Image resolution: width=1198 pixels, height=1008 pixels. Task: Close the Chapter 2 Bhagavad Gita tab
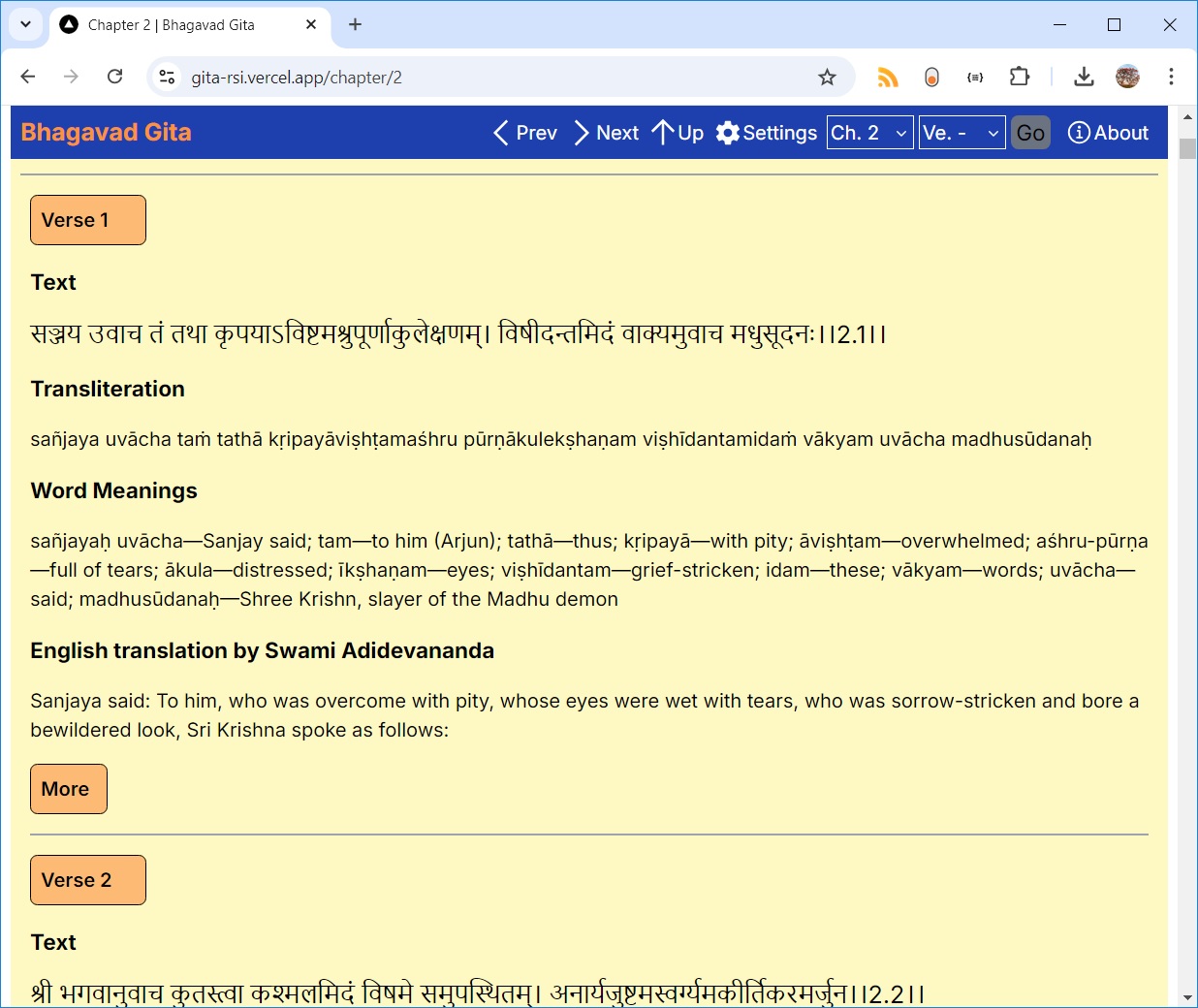(311, 24)
